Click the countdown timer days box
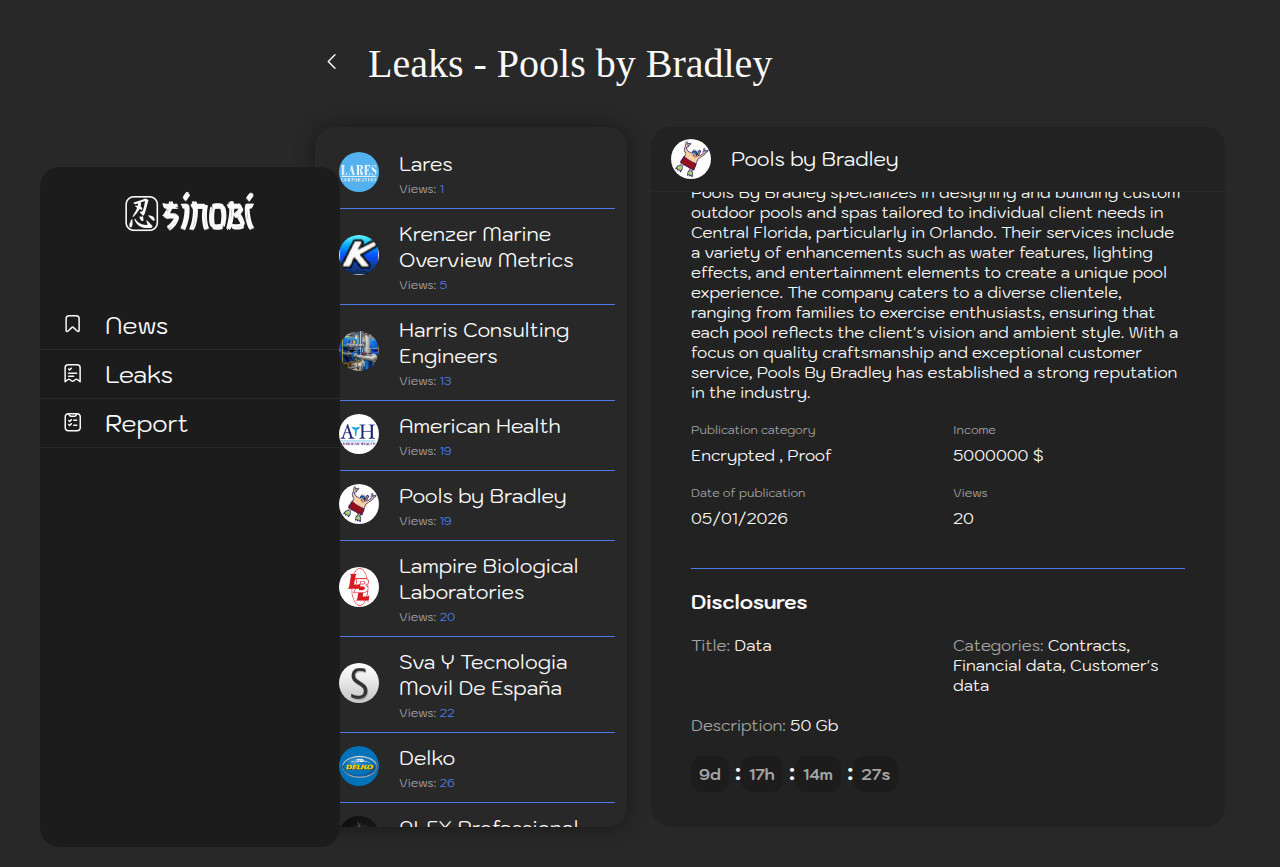 coord(710,774)
